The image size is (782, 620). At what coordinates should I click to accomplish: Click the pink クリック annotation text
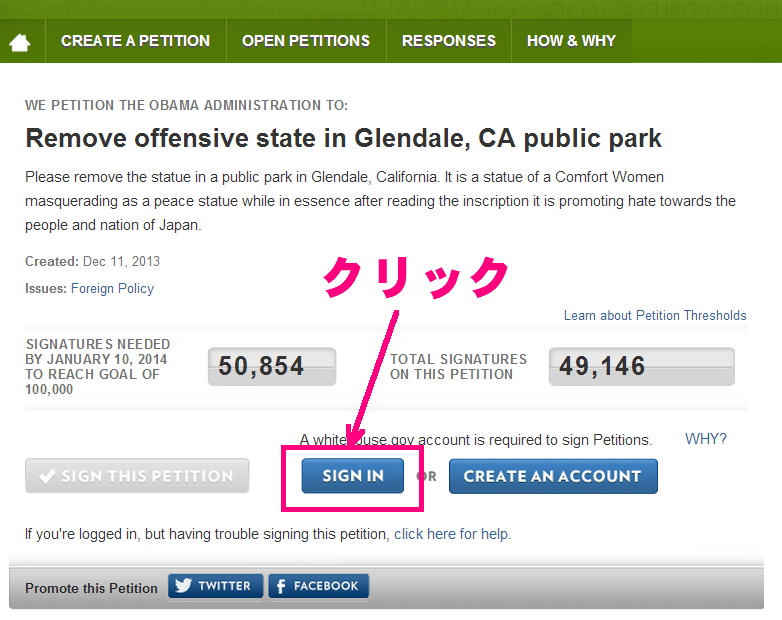click(416, 277)
